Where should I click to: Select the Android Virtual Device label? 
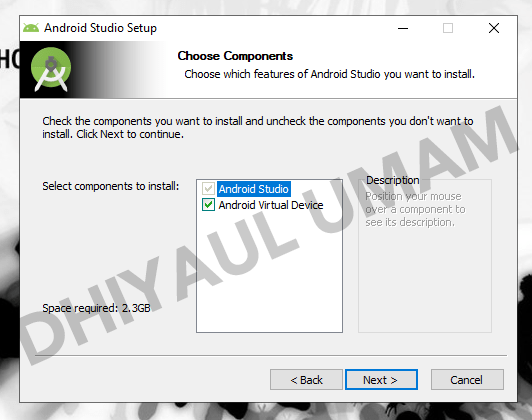tap(271, 205)
